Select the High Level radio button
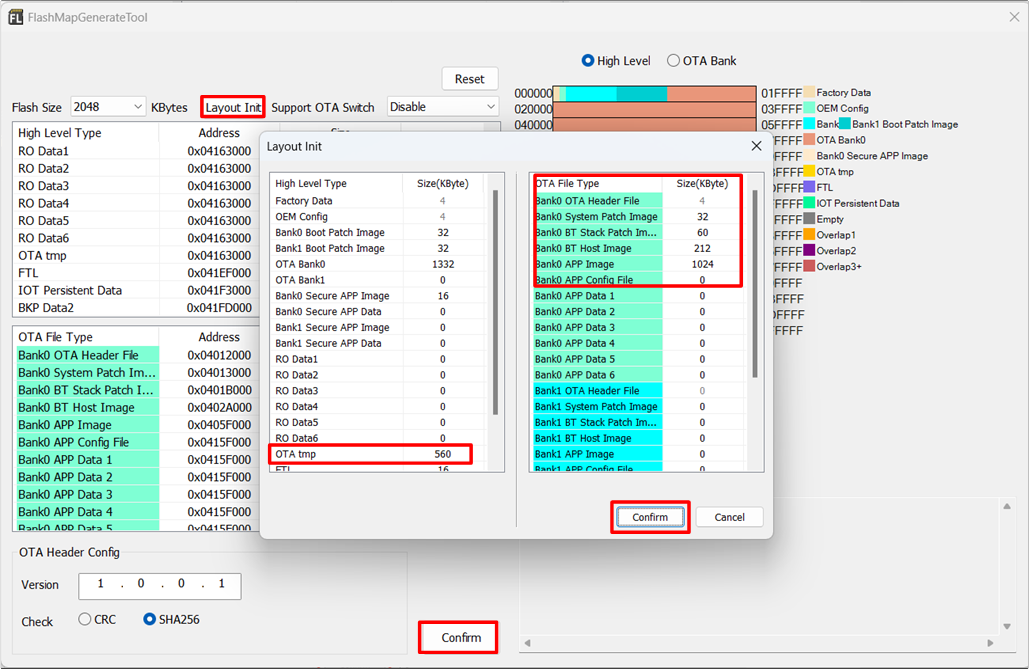 click(587, 60)
